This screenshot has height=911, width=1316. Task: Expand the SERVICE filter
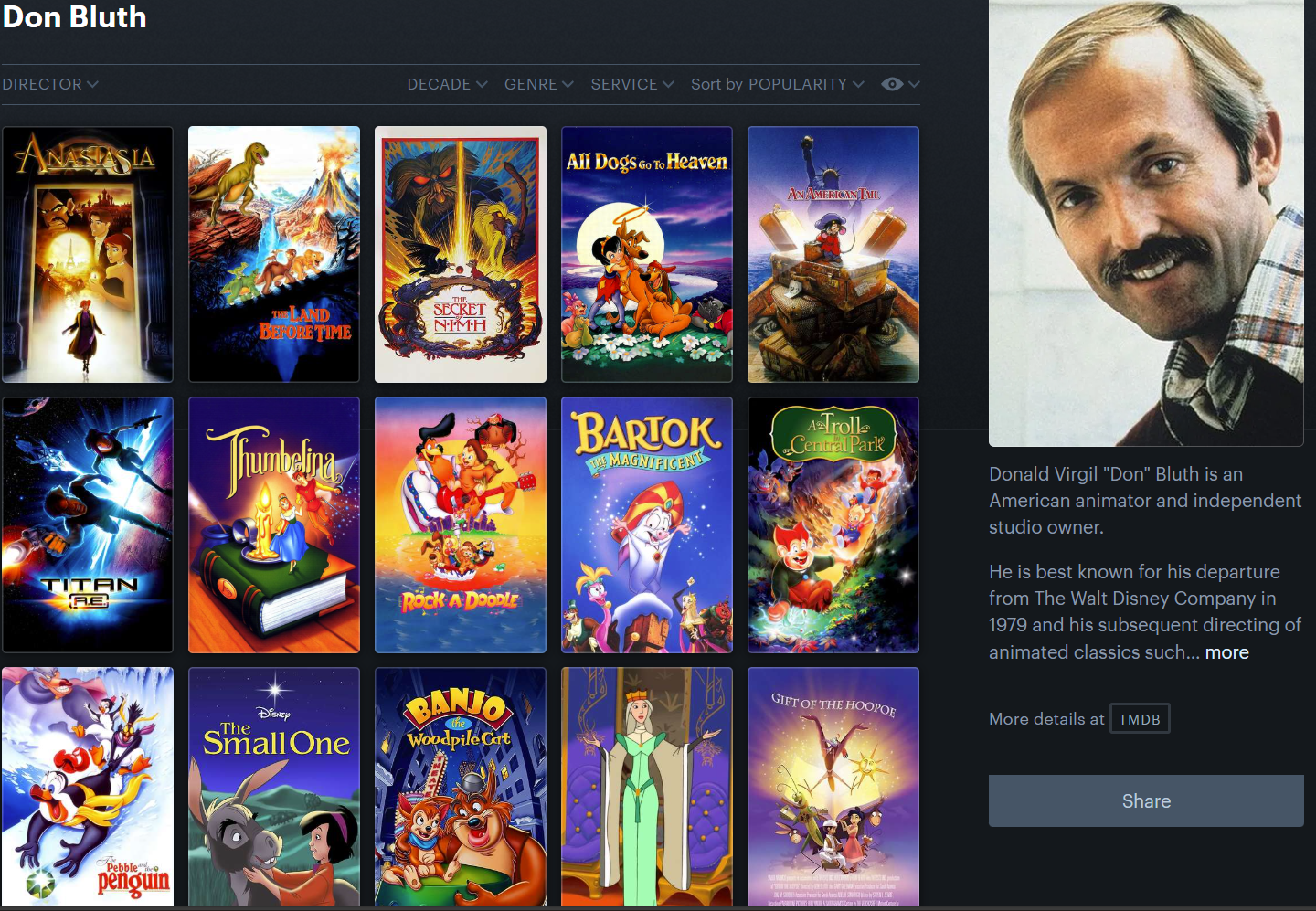pyautogui.click(x=632, y=84)
